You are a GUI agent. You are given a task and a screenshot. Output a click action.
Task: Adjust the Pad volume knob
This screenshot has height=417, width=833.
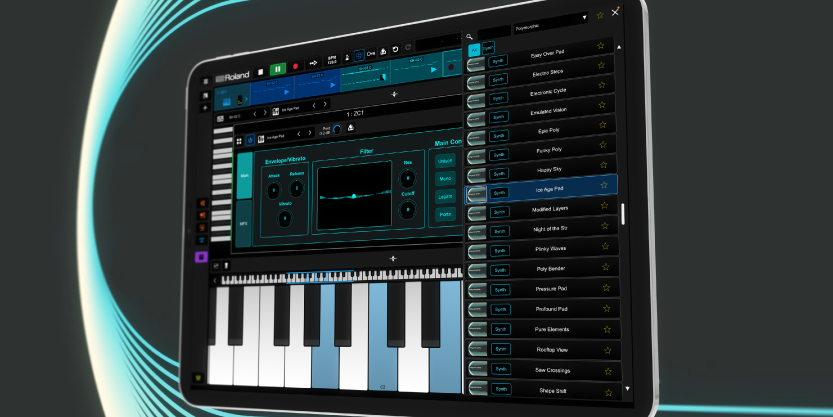coord(337,129)
